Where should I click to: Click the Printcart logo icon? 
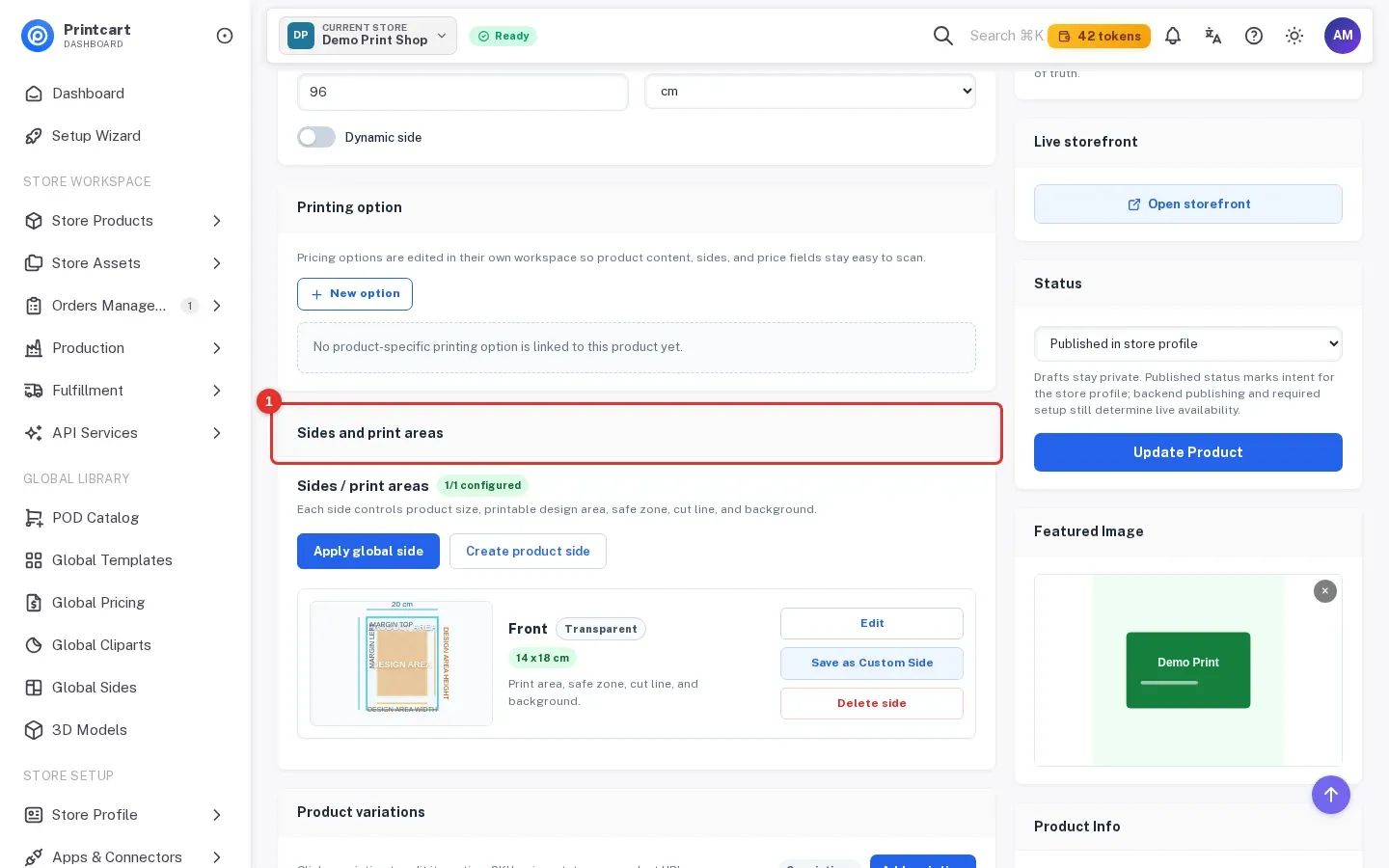coord(38,36)
